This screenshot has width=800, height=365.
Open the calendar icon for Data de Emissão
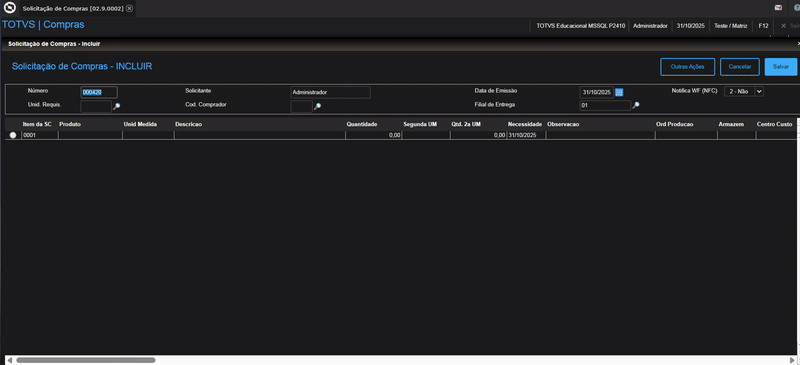tap(619, 92)
